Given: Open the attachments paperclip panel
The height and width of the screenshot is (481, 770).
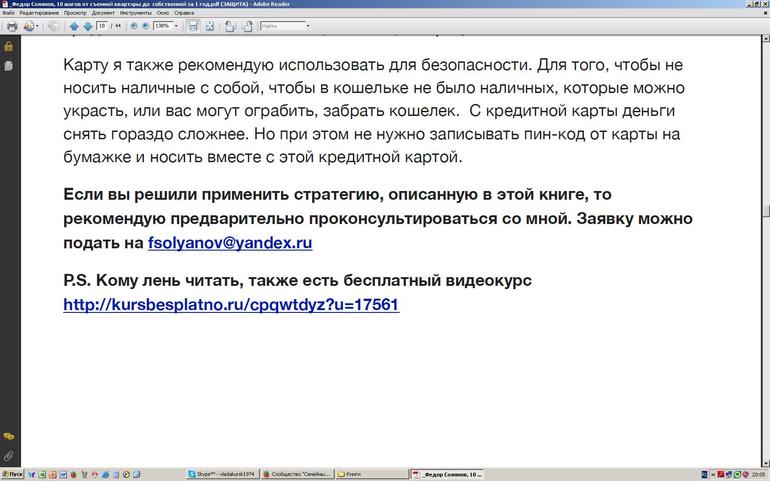Looking at the screenshot, I should tap(8, 456).
